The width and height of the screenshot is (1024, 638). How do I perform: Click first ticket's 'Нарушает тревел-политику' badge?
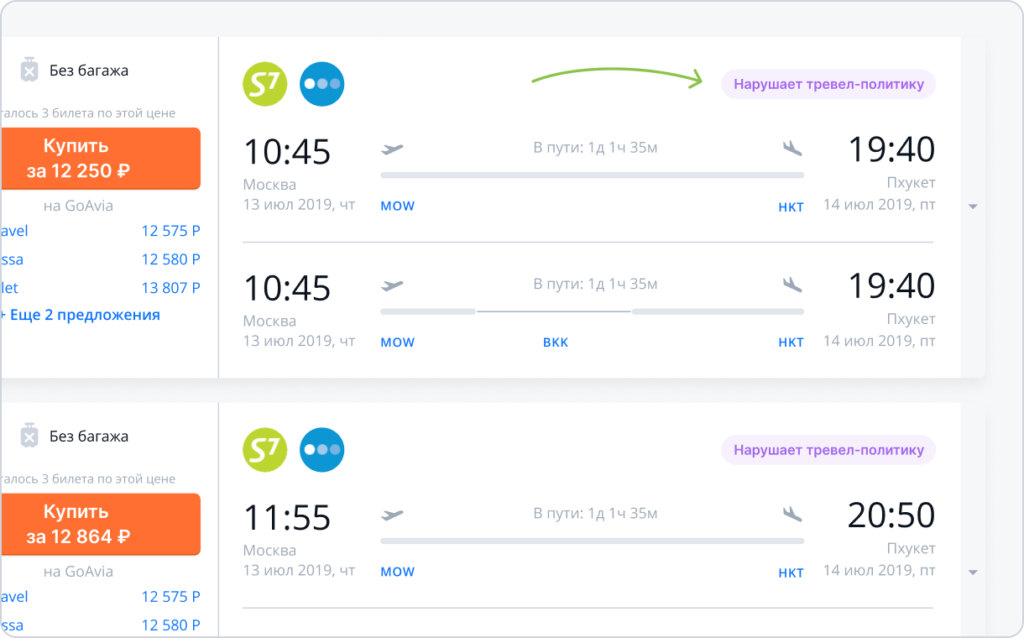click(x=828, y=84)
